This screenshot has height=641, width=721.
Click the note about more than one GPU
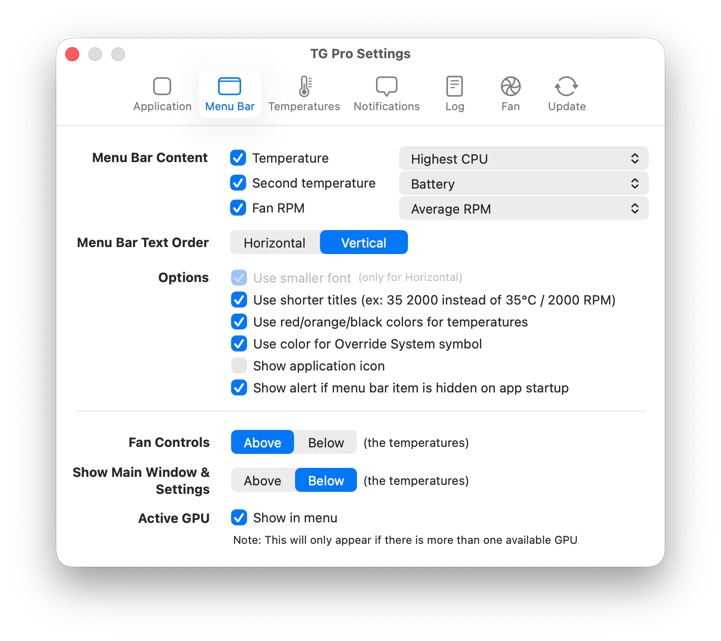coord(405,540)
